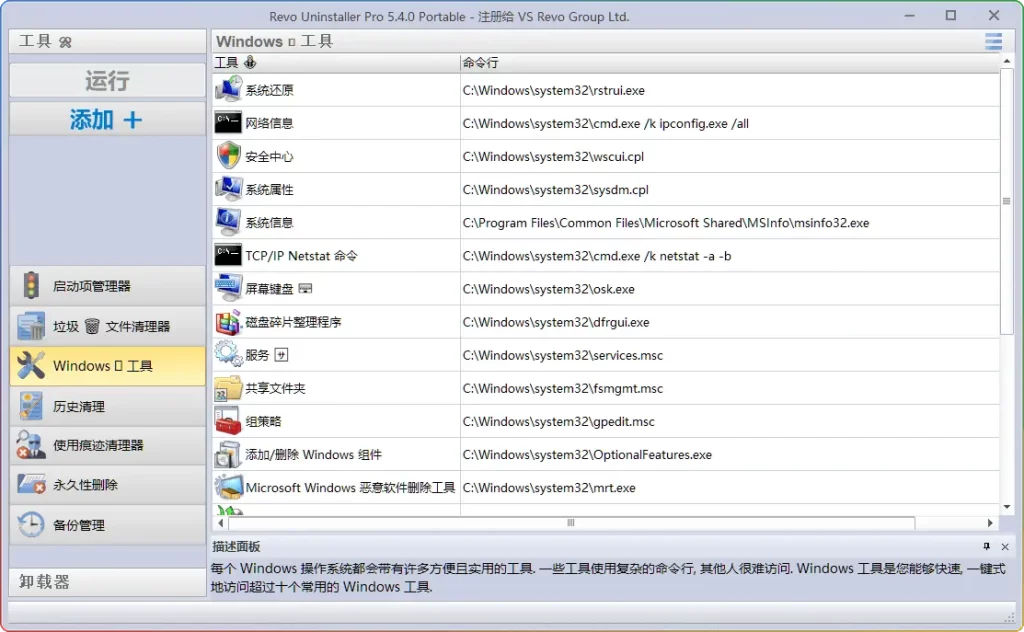This screenshot has width=1024, height=632.
Task: Click the horizontal scrollbar right arrow
Action: (x=990, y=523)
